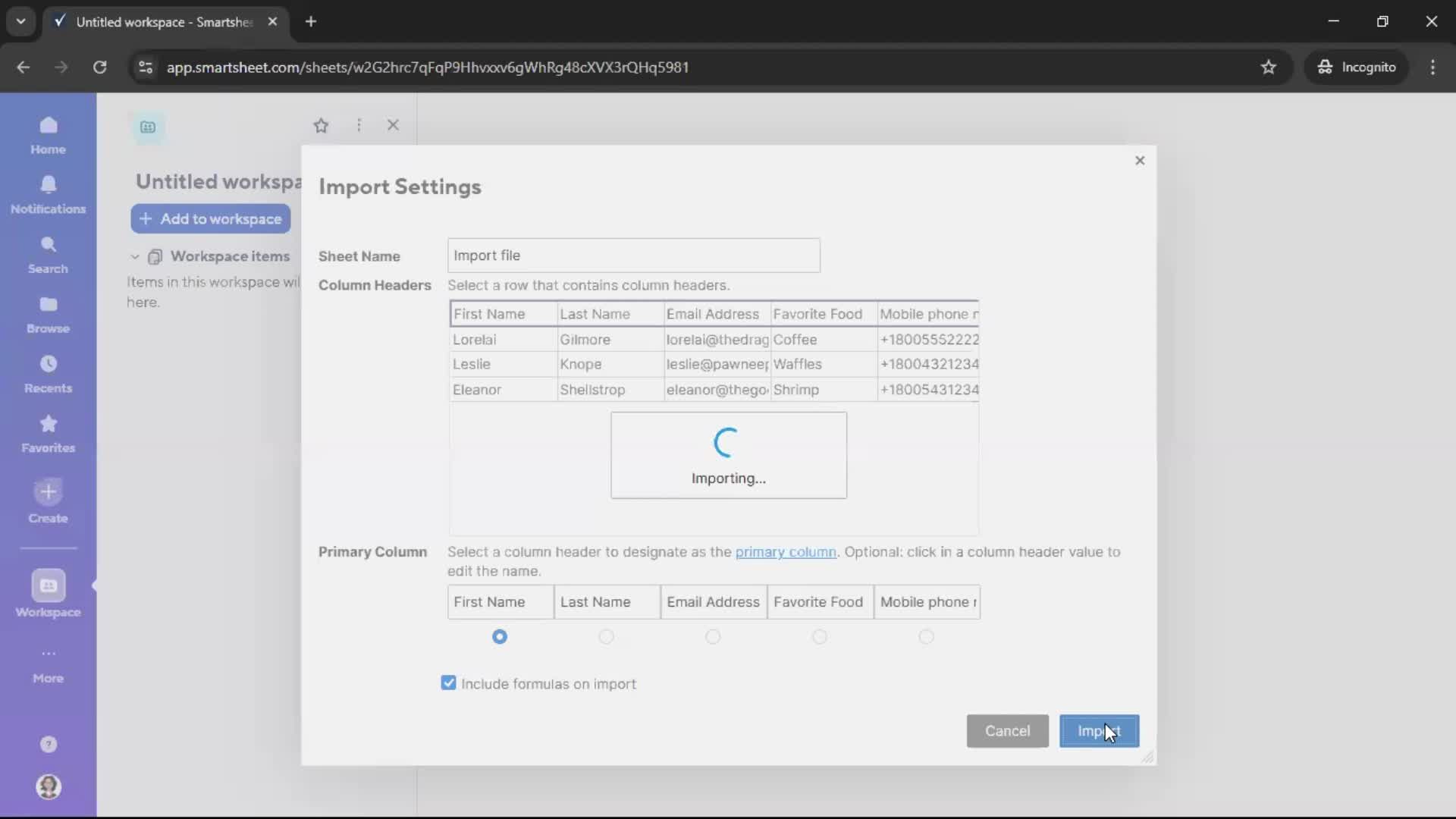Collapse the Workspace items section
This screenshot has width=1456, height=819.
coord(134,256)
